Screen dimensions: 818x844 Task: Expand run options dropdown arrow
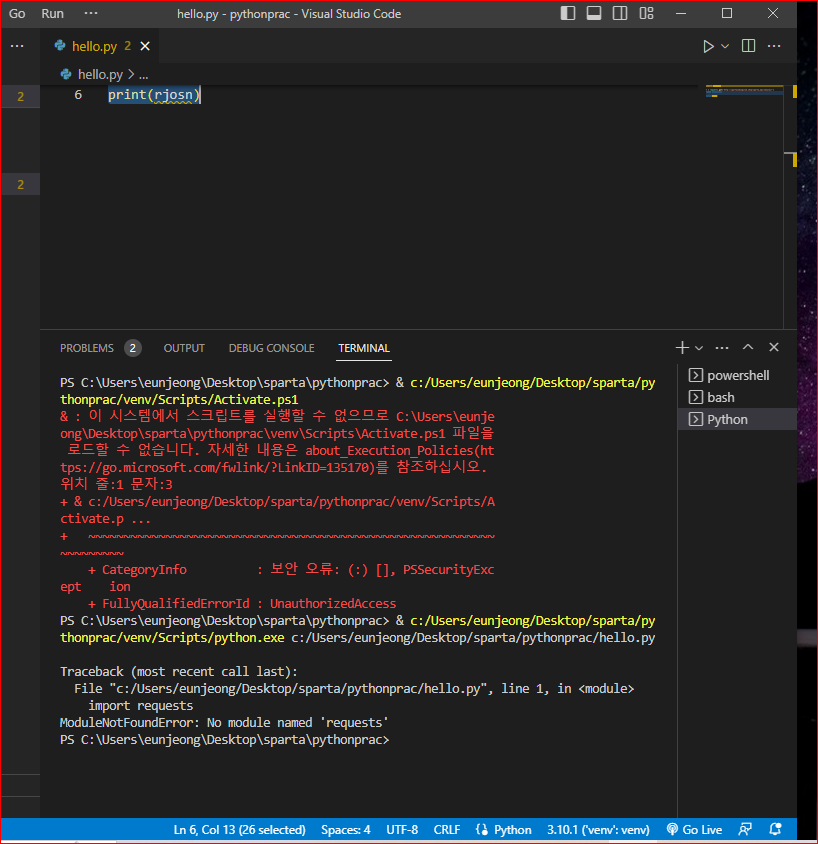[725, 46]
